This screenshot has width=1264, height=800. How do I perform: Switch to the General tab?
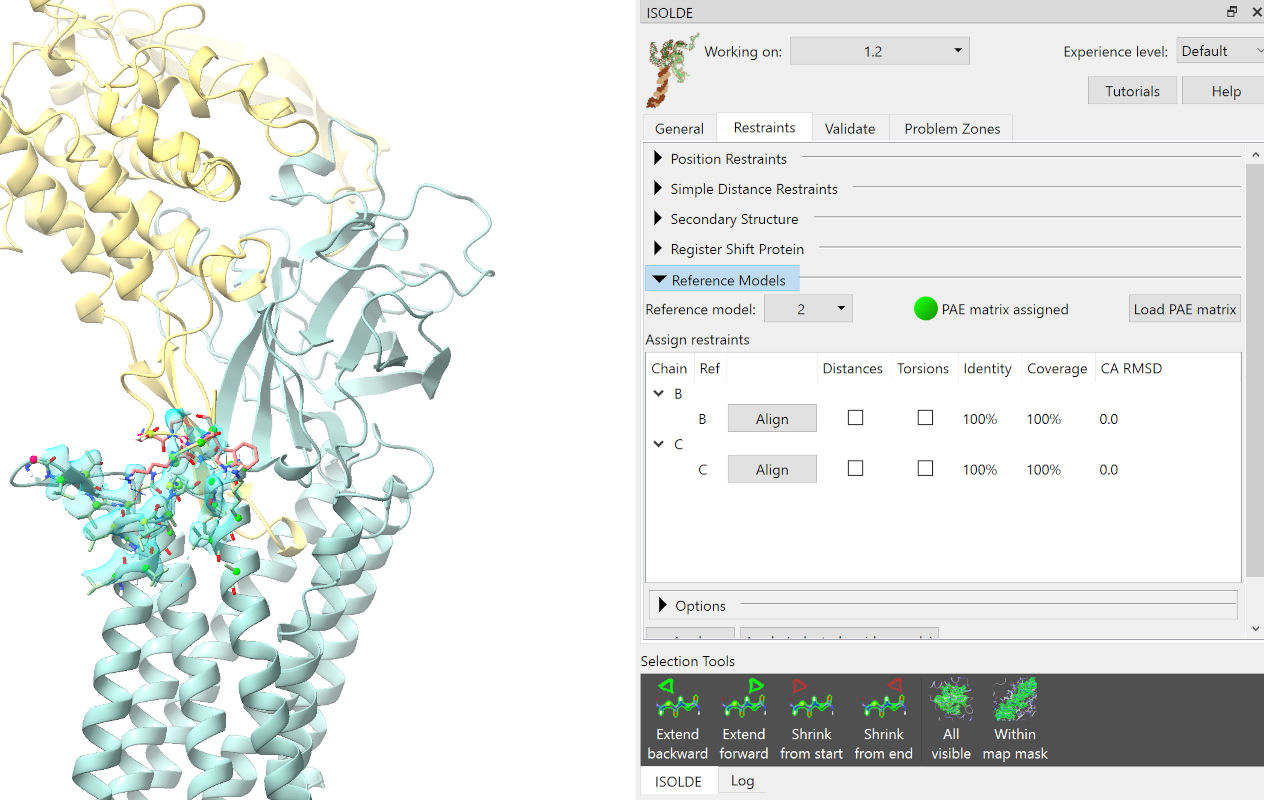pos(680,128)
